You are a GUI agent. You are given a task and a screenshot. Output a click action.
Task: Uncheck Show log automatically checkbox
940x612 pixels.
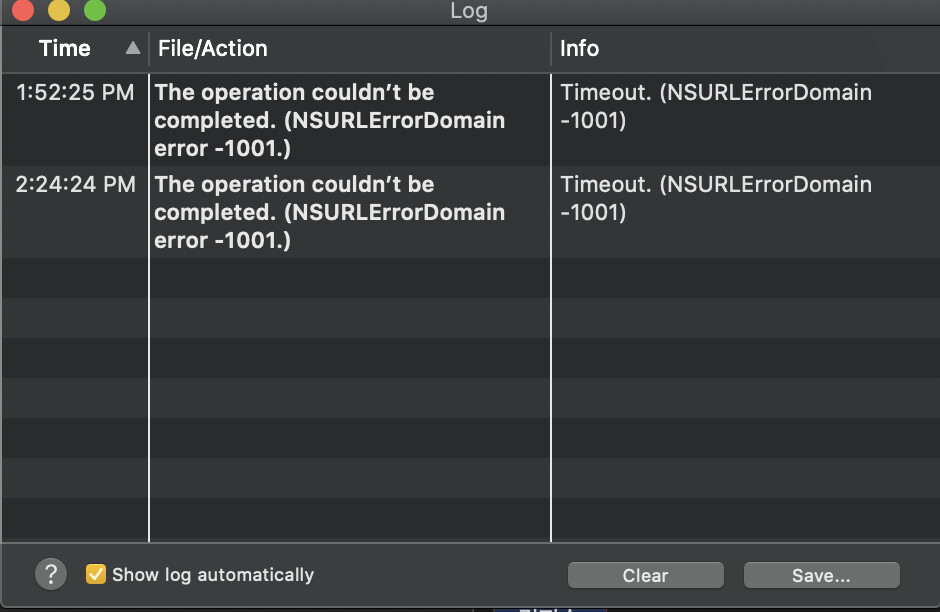(x=95, y=574)
